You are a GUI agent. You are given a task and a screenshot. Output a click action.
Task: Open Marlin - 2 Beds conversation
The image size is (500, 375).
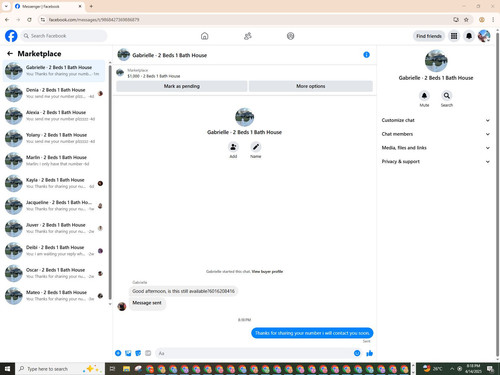[54, 161]
